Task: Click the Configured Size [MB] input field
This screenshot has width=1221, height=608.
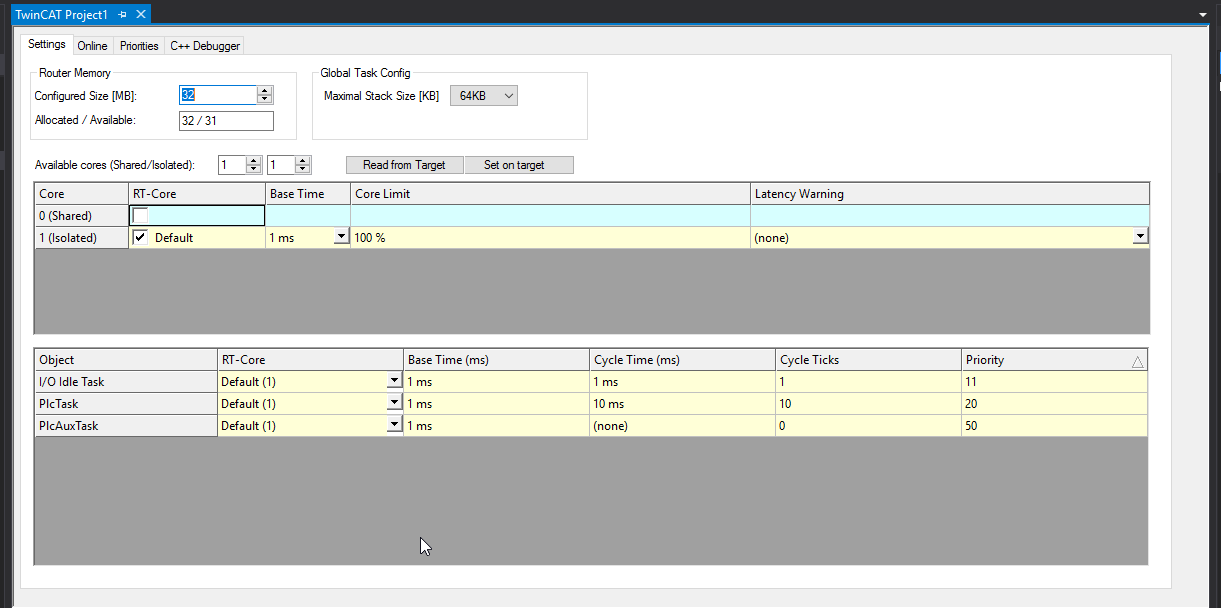Action: click(x=217, y=95)
